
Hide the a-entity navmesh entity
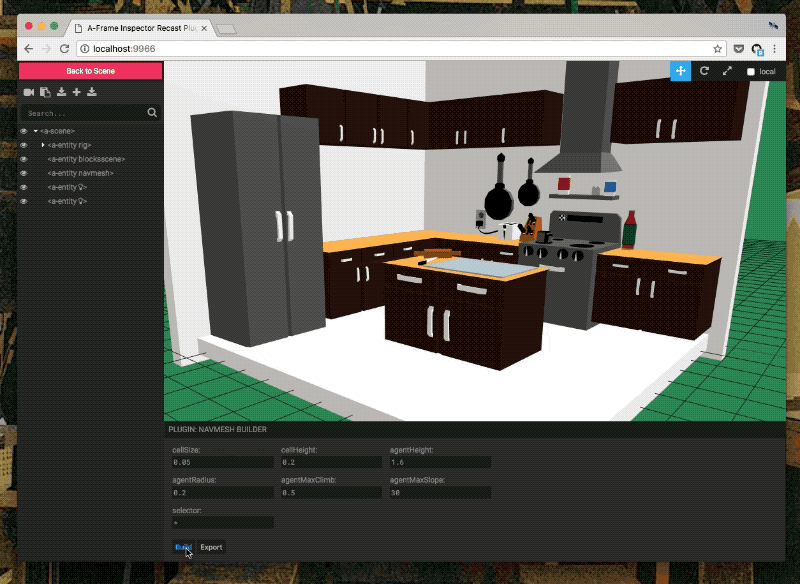pos(23,172)
